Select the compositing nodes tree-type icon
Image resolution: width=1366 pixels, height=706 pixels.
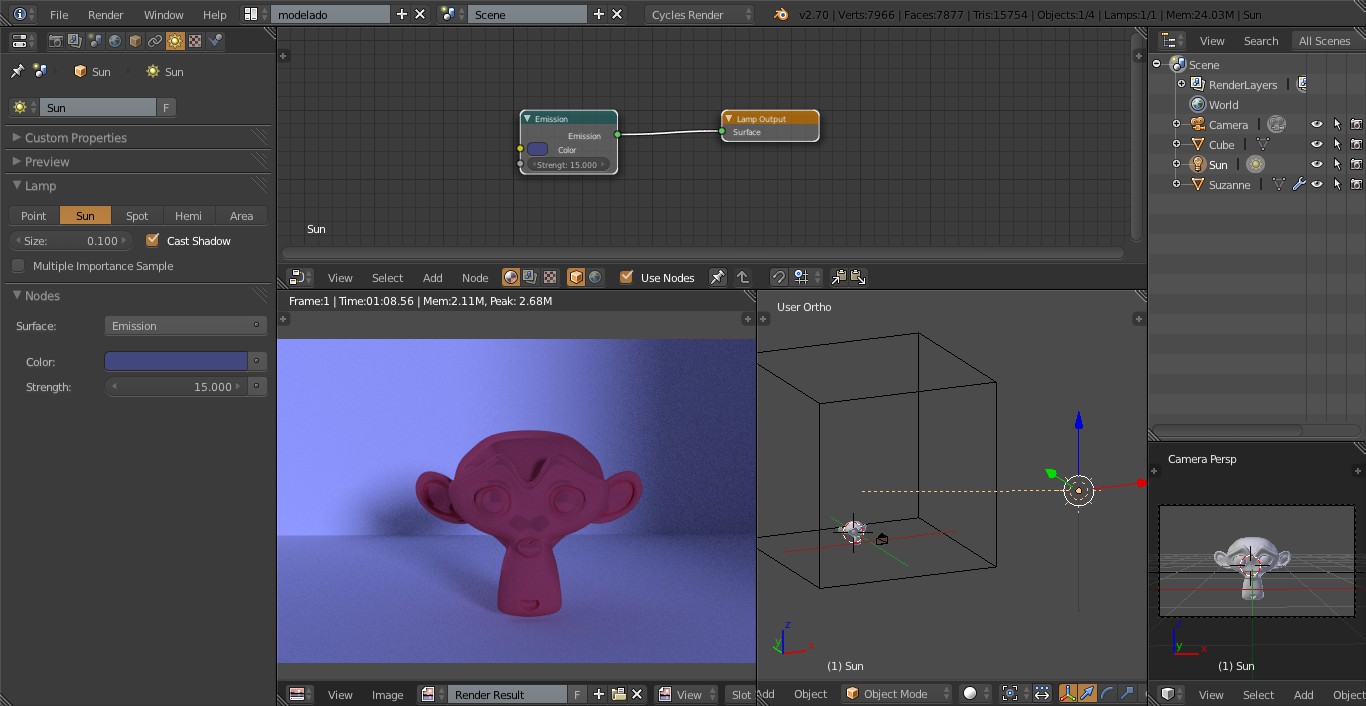(530, 277)
